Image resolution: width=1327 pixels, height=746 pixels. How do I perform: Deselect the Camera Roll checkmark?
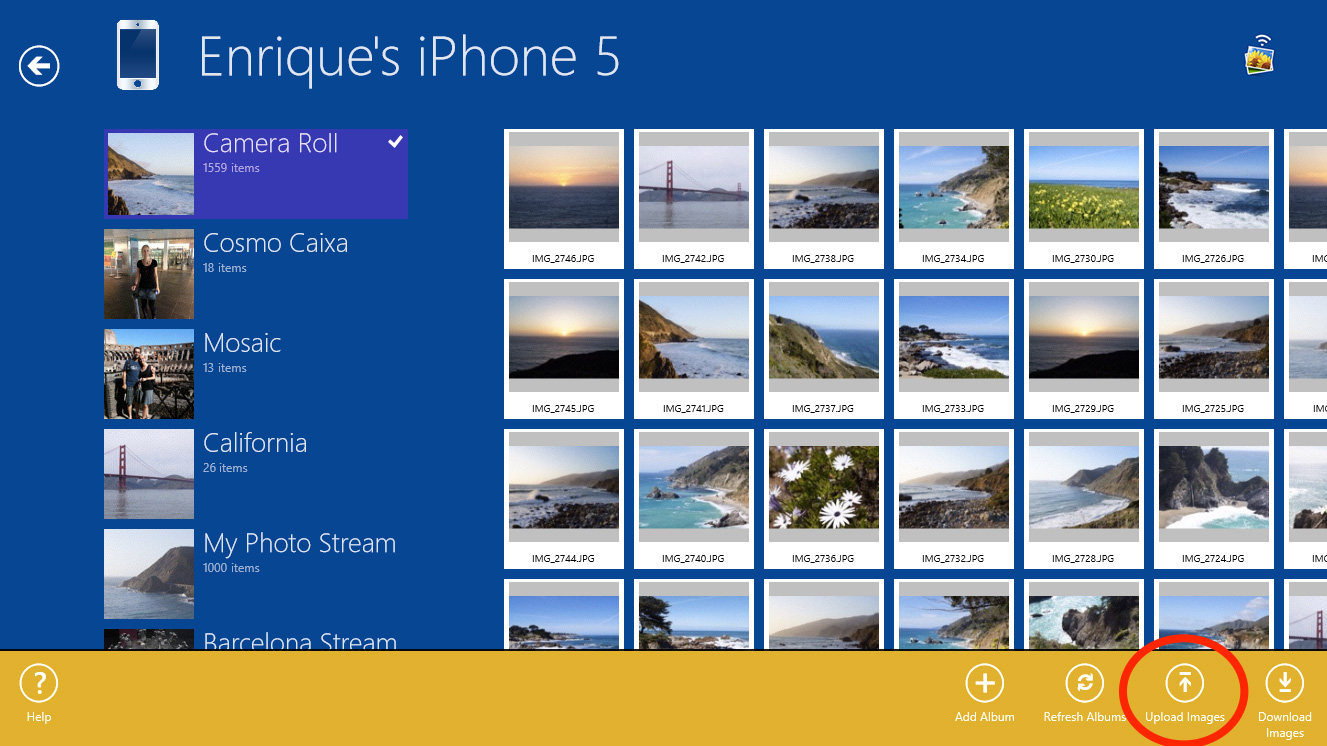coord(395,142)
